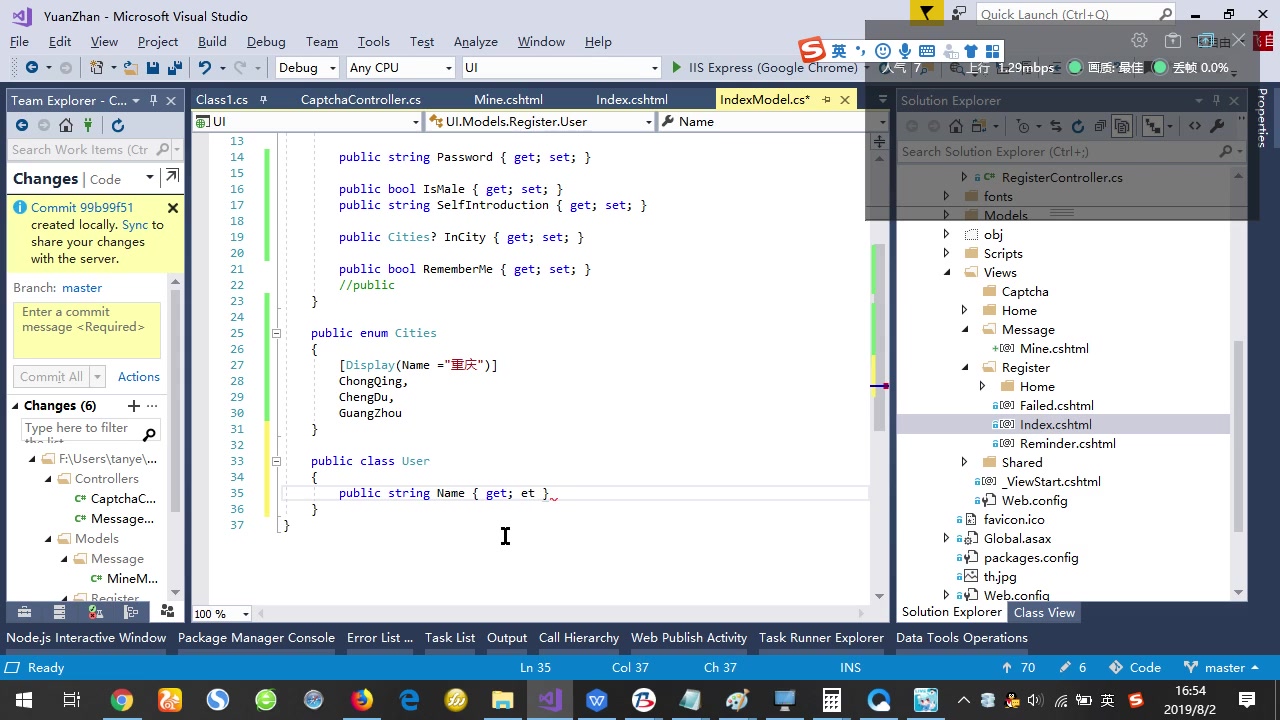Click master branch link

82,287
